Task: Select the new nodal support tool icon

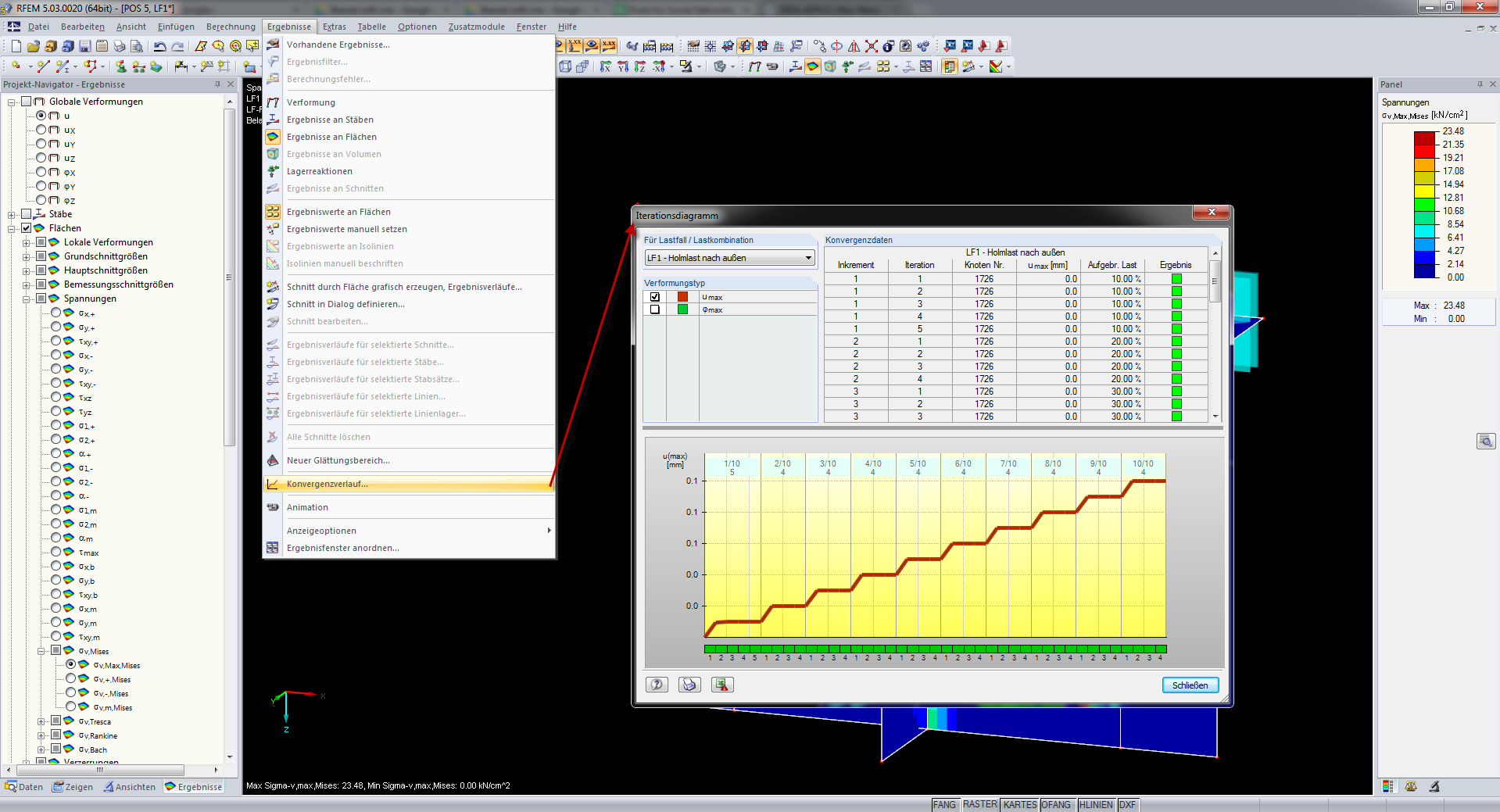Action: (x=121, y=66)
